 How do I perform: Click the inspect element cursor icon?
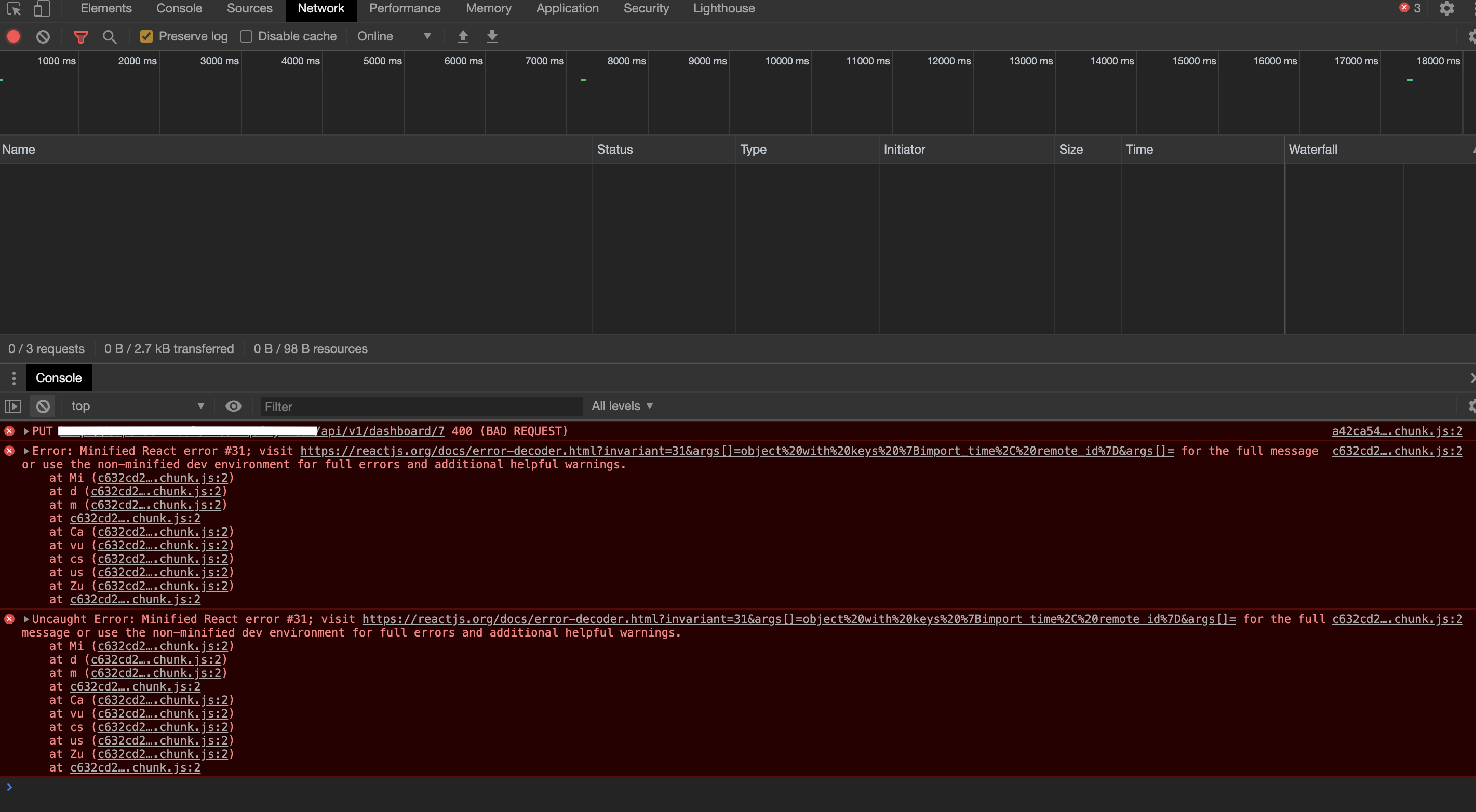coord(14,9)
